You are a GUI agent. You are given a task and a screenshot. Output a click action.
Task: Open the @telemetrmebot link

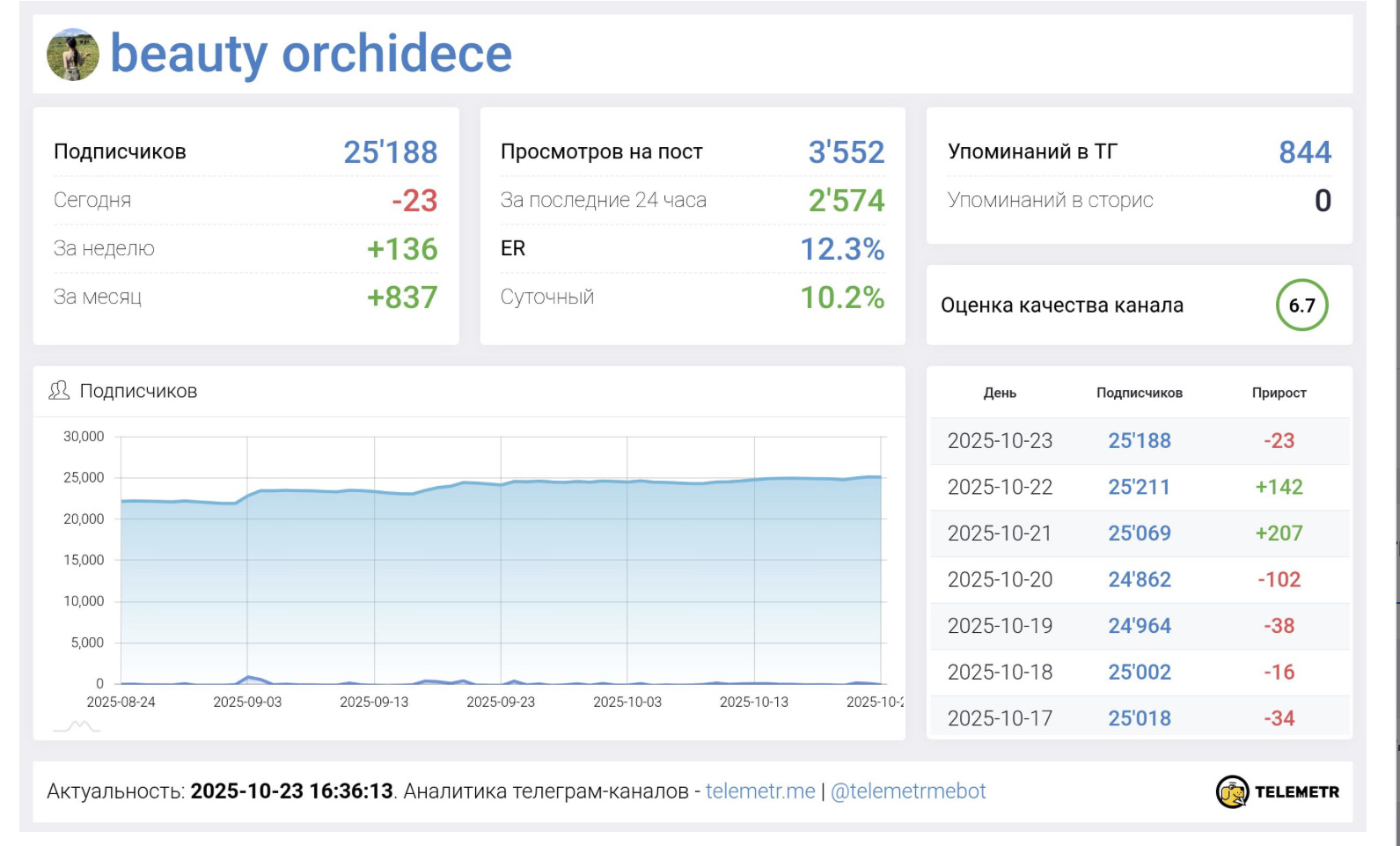[x=908, y=791]
